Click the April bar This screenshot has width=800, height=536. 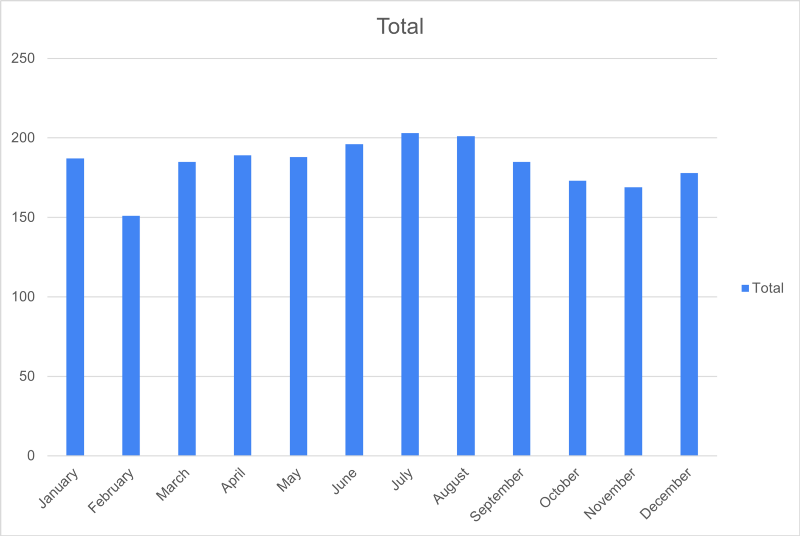[x=243, y=305]
